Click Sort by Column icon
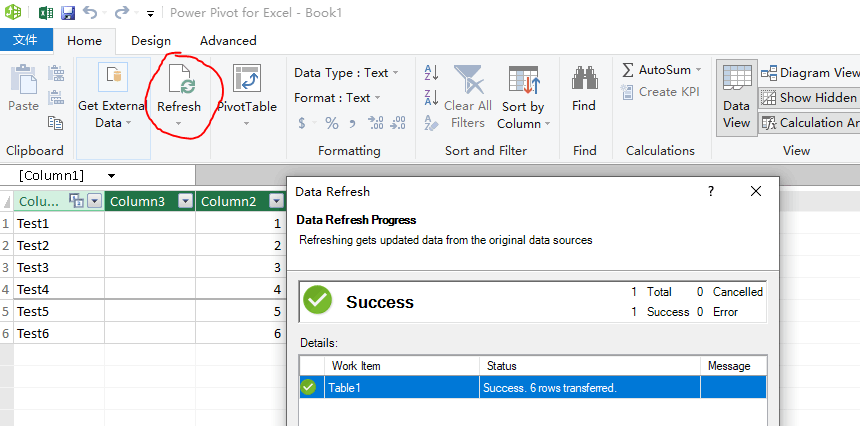Viewport: 860px width, 426px height. [524, 79]
